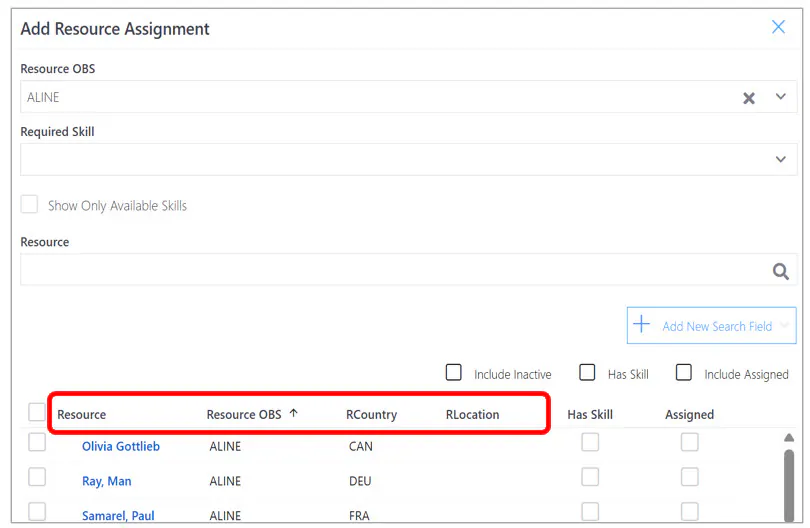Close the Add Resource Assignment dialog
Image resolution: width=810 pixels, height=528 pixels.
pyautogui.click(x=778, y=27)
